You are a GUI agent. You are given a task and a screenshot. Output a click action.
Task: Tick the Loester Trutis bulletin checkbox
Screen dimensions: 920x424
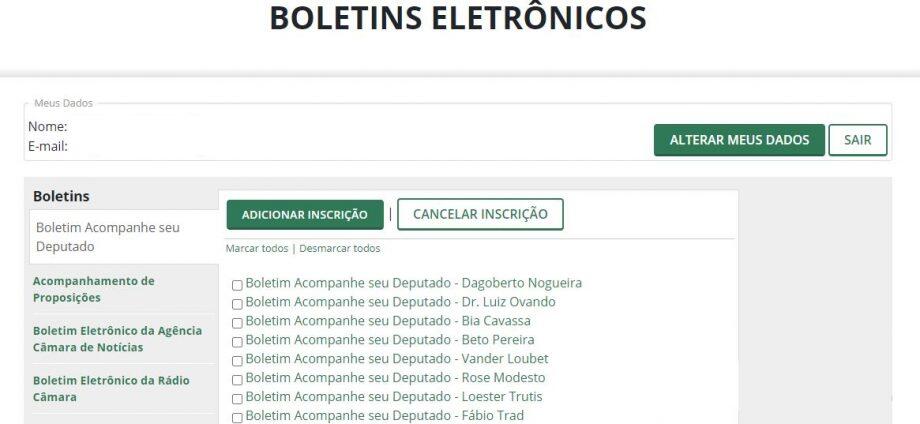tap(237, 399)
